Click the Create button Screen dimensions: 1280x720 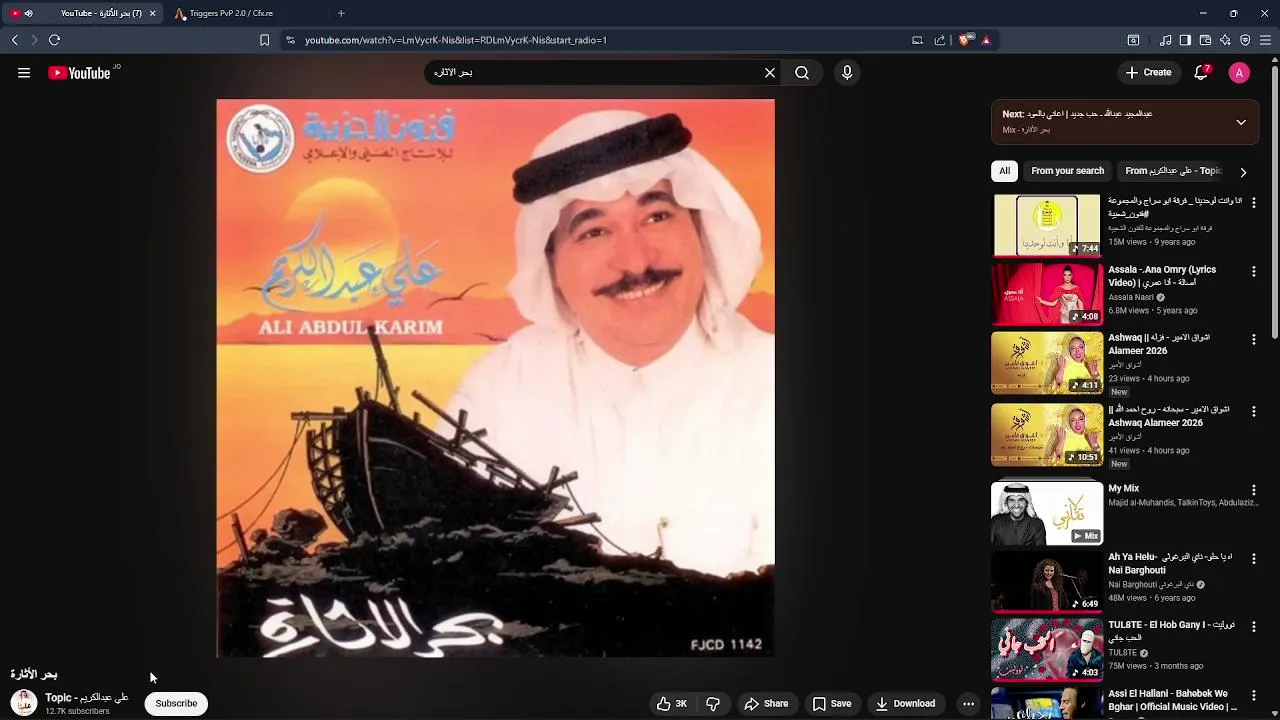[1148, 73]
